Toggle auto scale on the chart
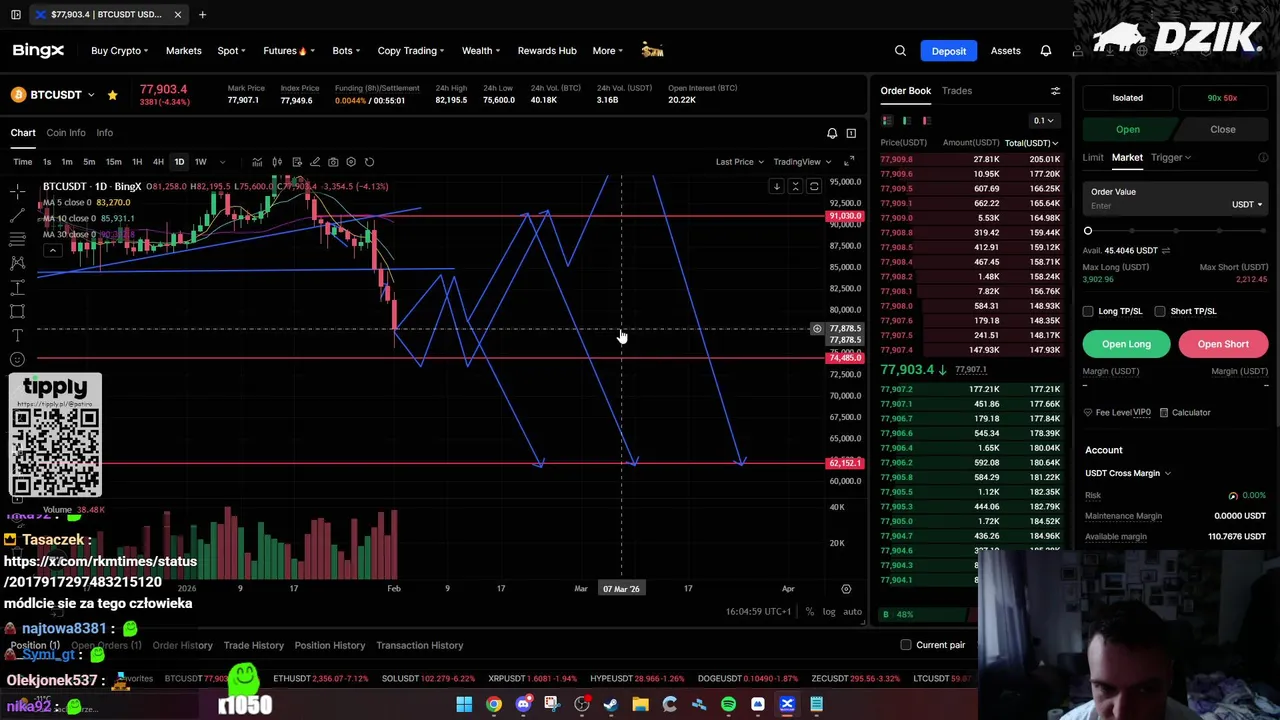This screenshot has width=1280, height=720. coord(852,612)
